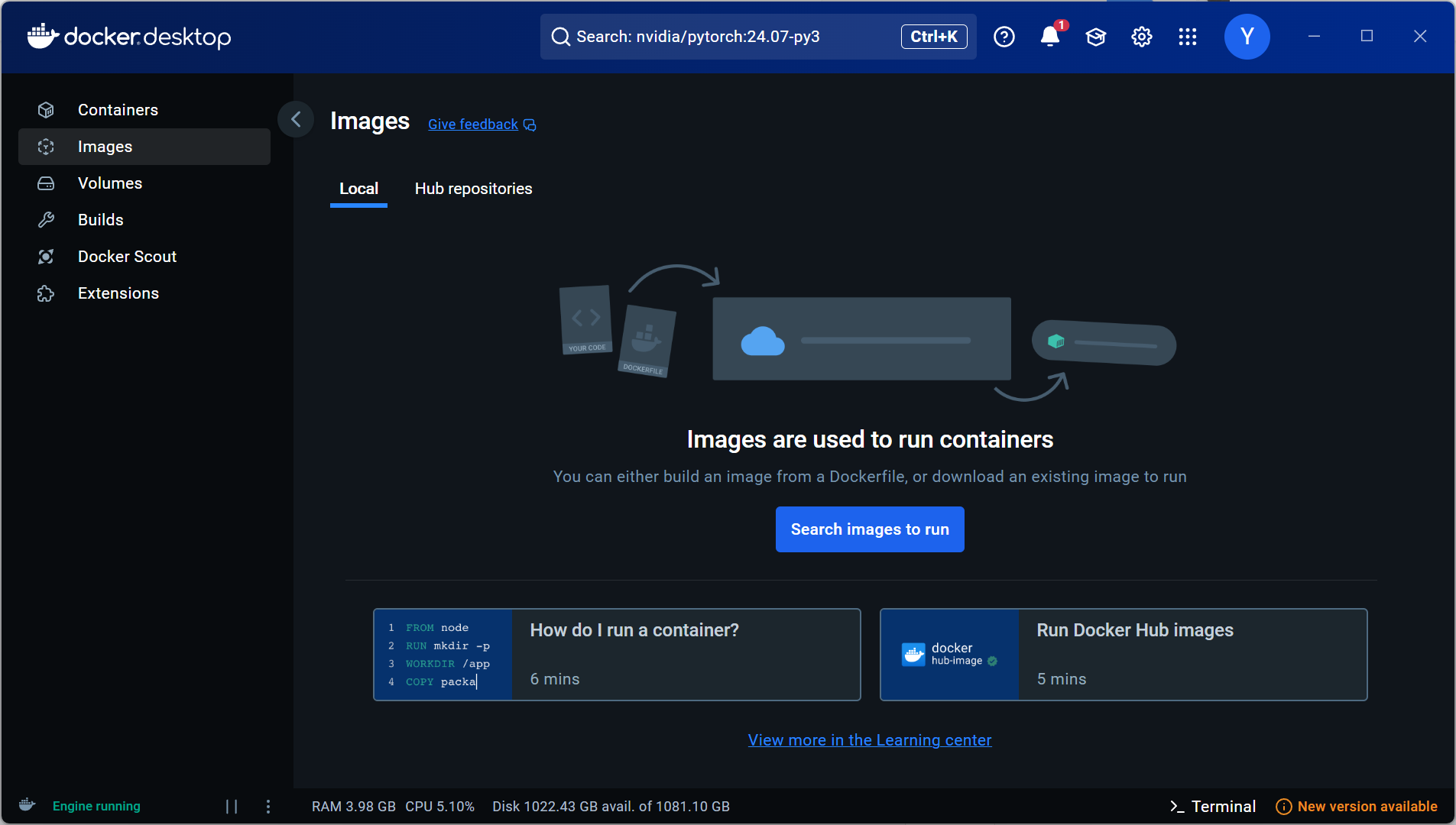Close the Docker Desktop window
Viewport: 1456px width, 825px height.
[x=1420, y=36]
